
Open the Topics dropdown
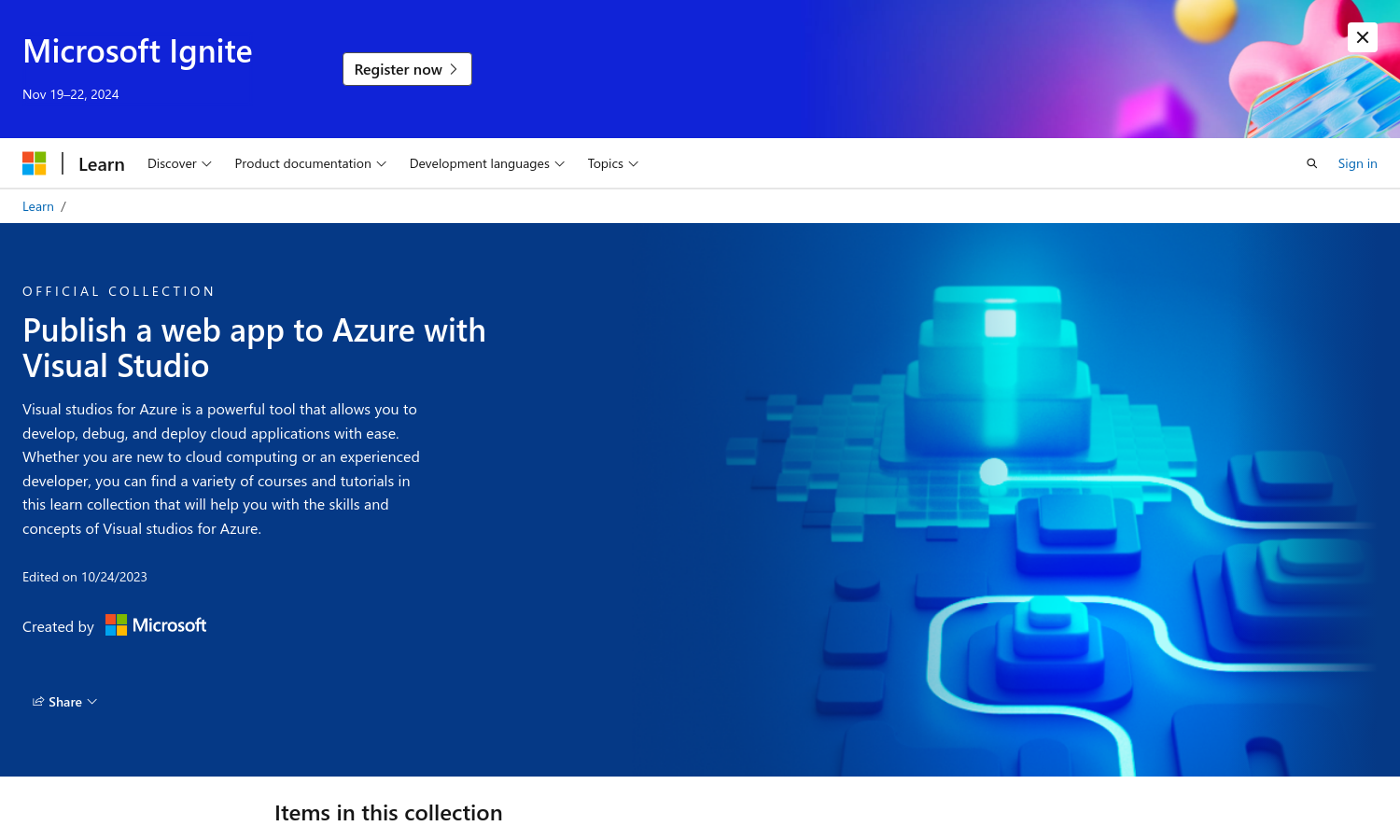[x=613, y=163]
